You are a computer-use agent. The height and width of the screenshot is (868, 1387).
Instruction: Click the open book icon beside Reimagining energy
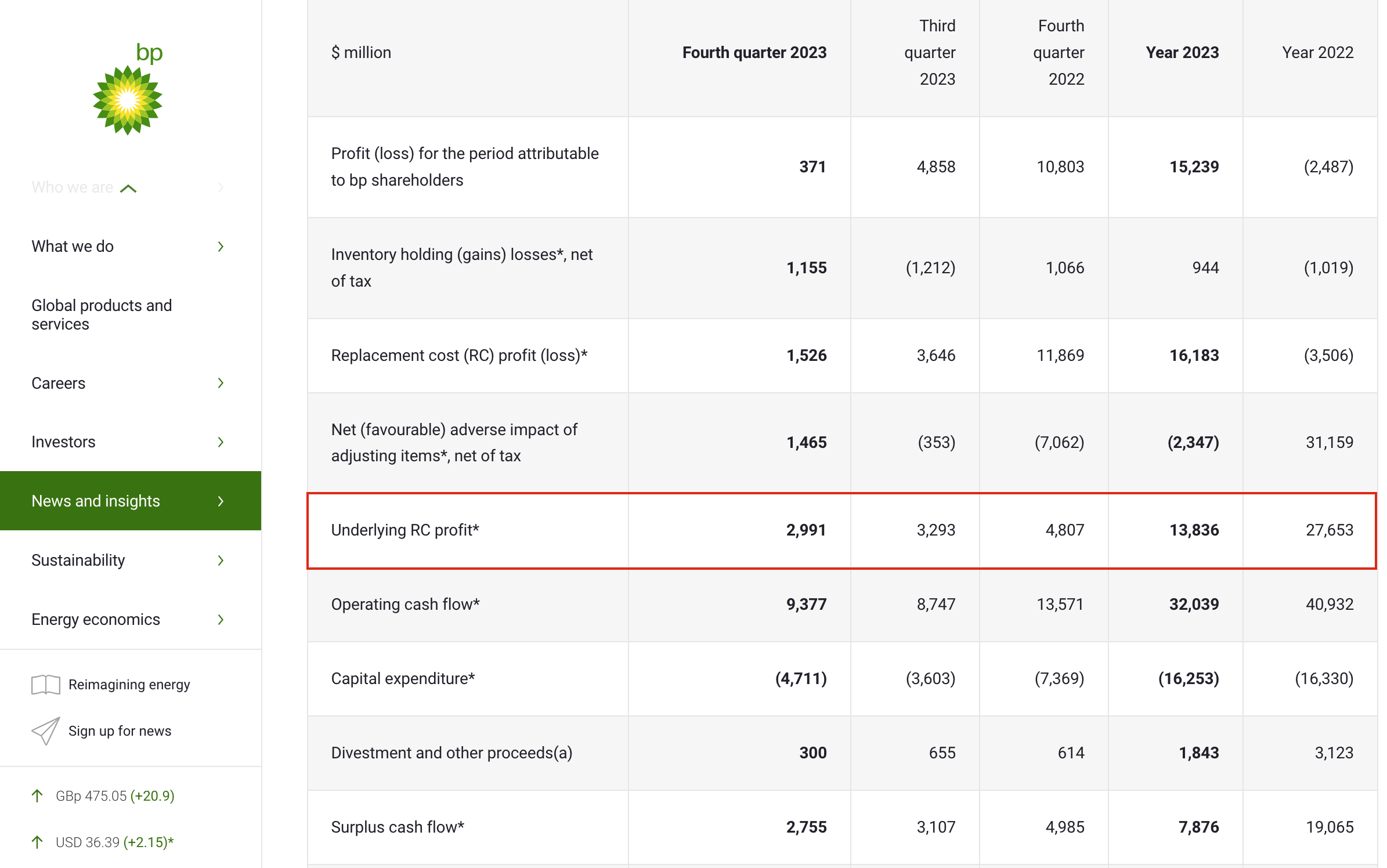click(x=45, y=685)
